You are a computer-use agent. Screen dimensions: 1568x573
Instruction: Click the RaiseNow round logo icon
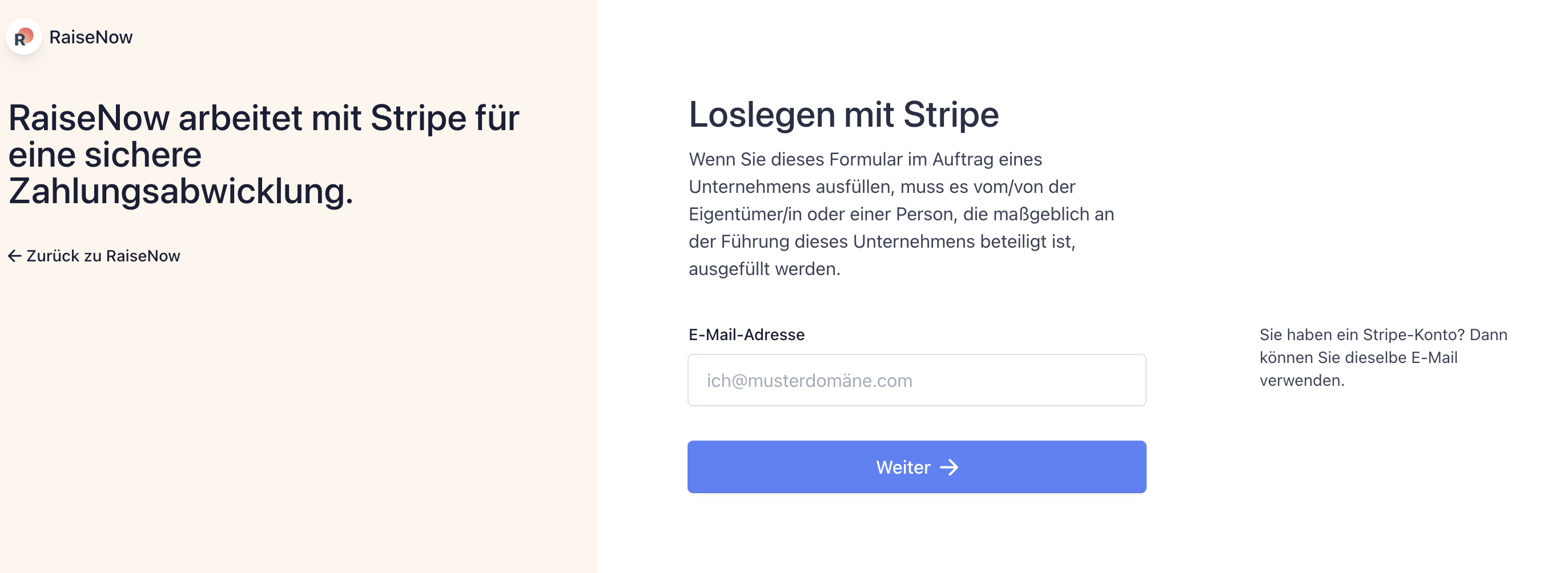point(24,37)
